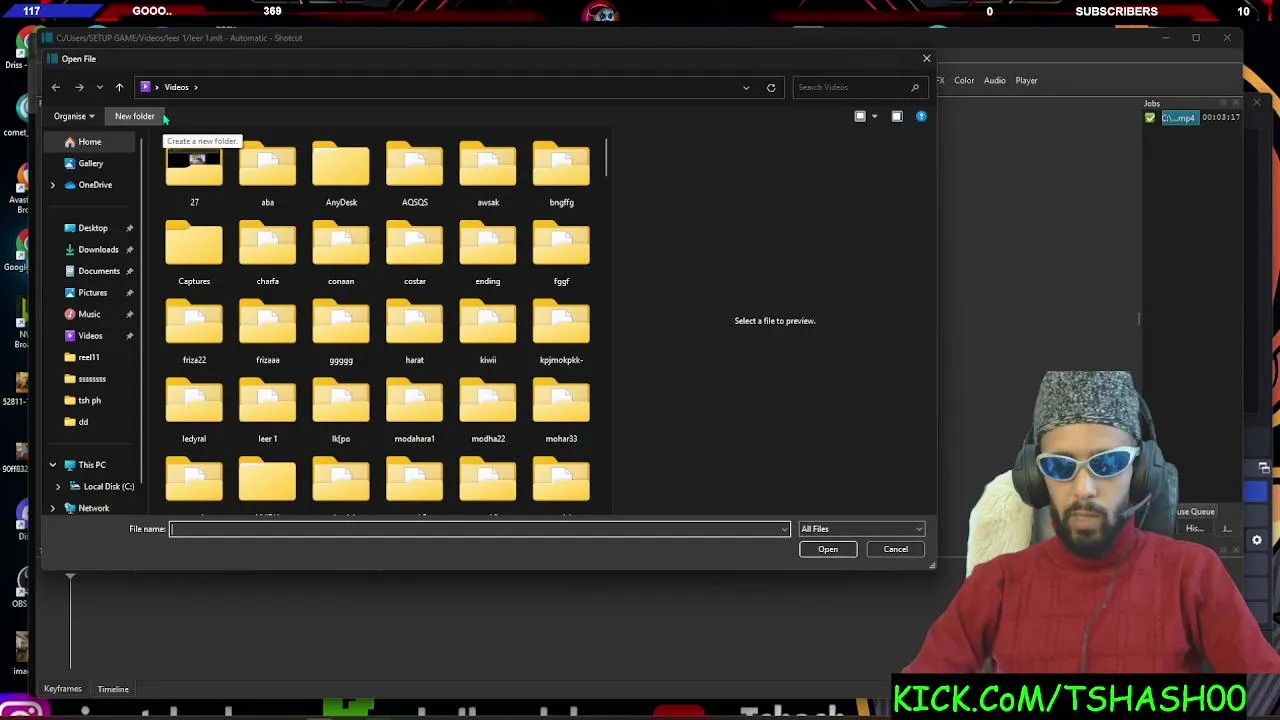Select the conaan folder
This screenshot has width=1280, height=720.
pos(341,254)
